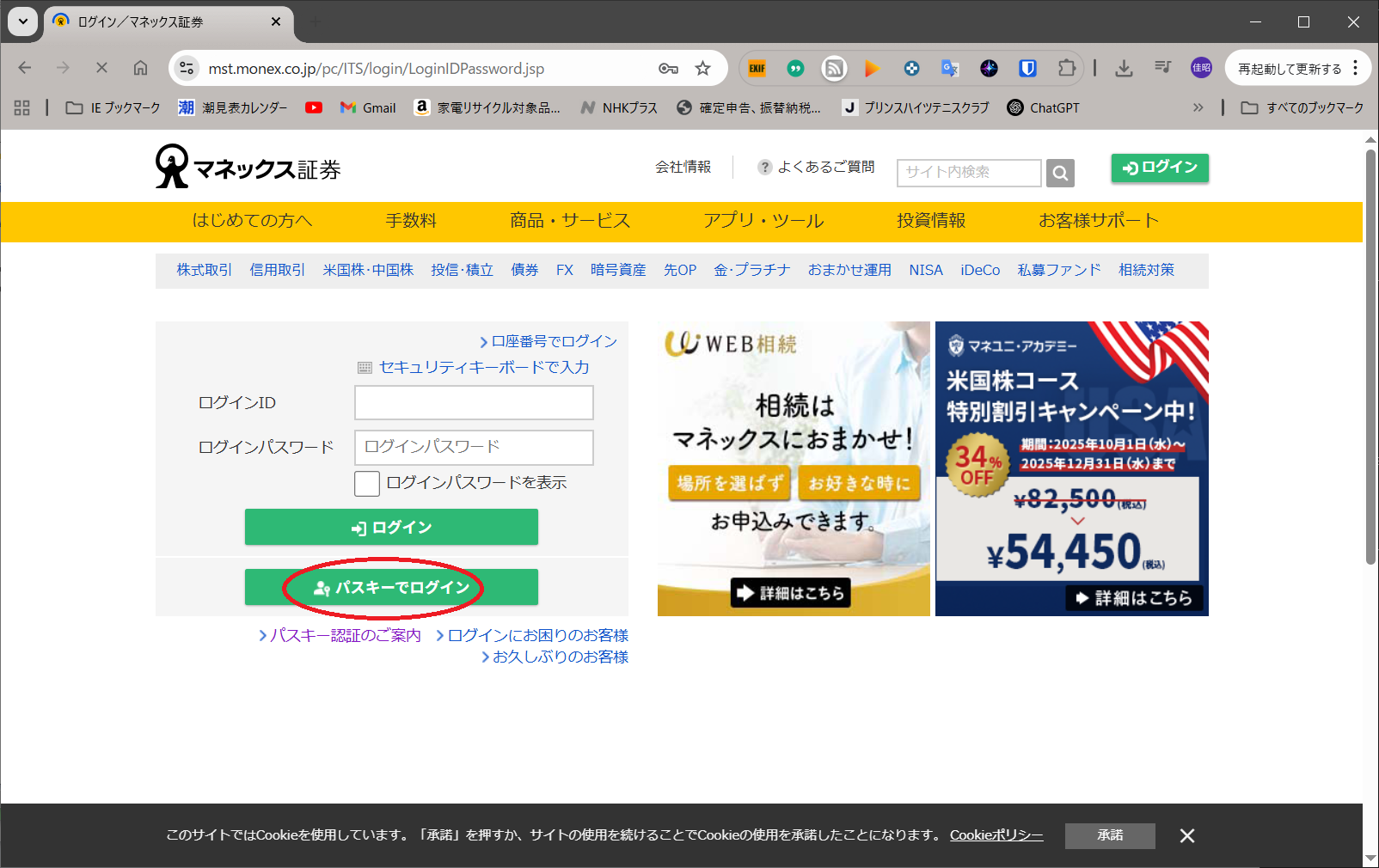Click the ログインID input field
The height and width of the screenshot is (868, 1379).
474,402
